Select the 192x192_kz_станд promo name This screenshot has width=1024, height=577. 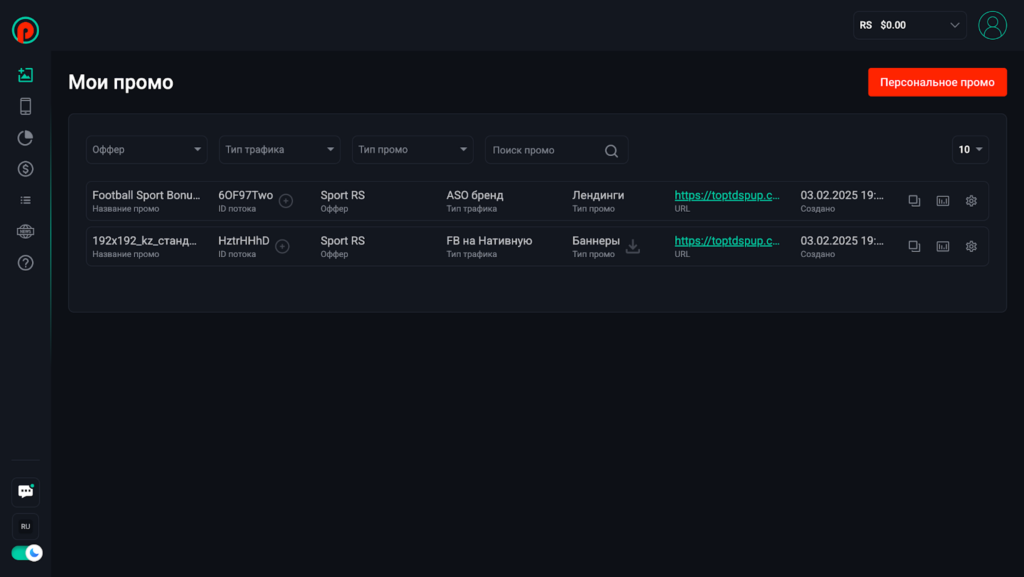144,241
